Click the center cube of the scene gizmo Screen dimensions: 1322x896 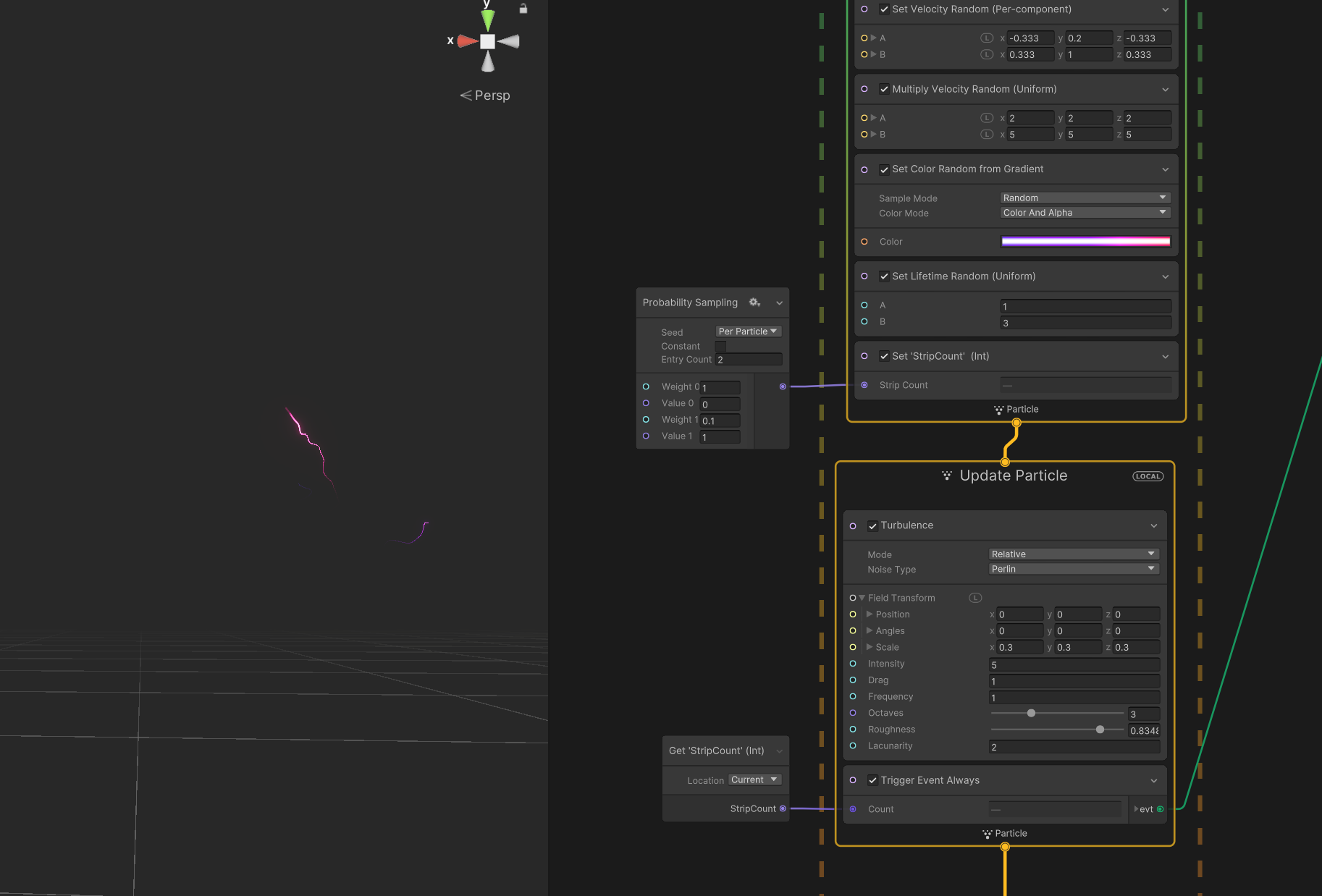488,41
